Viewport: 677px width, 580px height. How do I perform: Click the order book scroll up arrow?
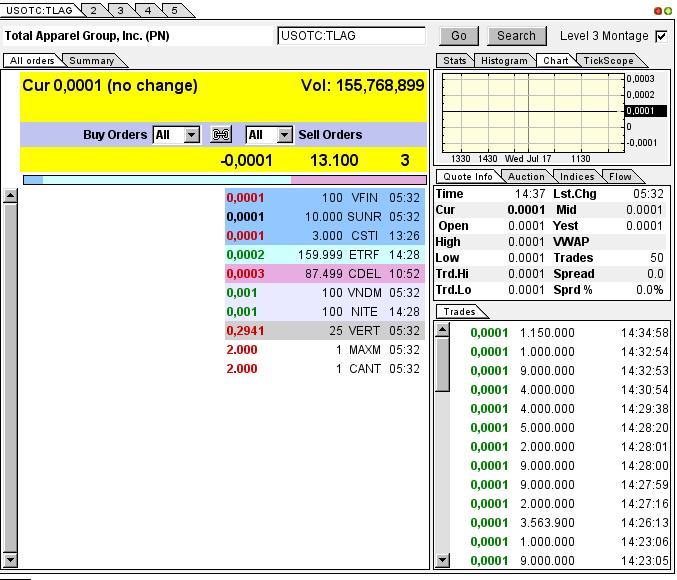[x=10, y=196]
